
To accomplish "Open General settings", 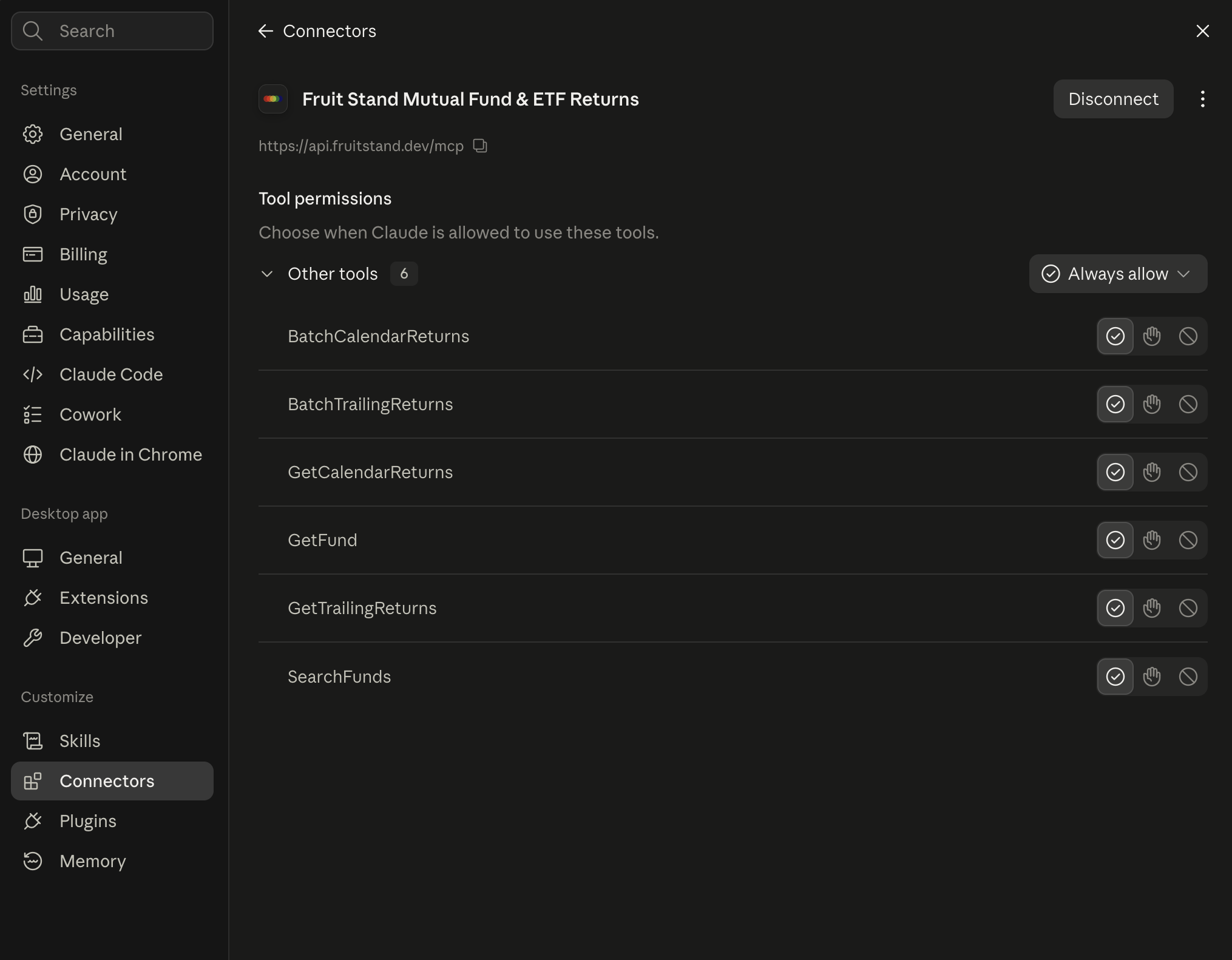I will 112,134.
